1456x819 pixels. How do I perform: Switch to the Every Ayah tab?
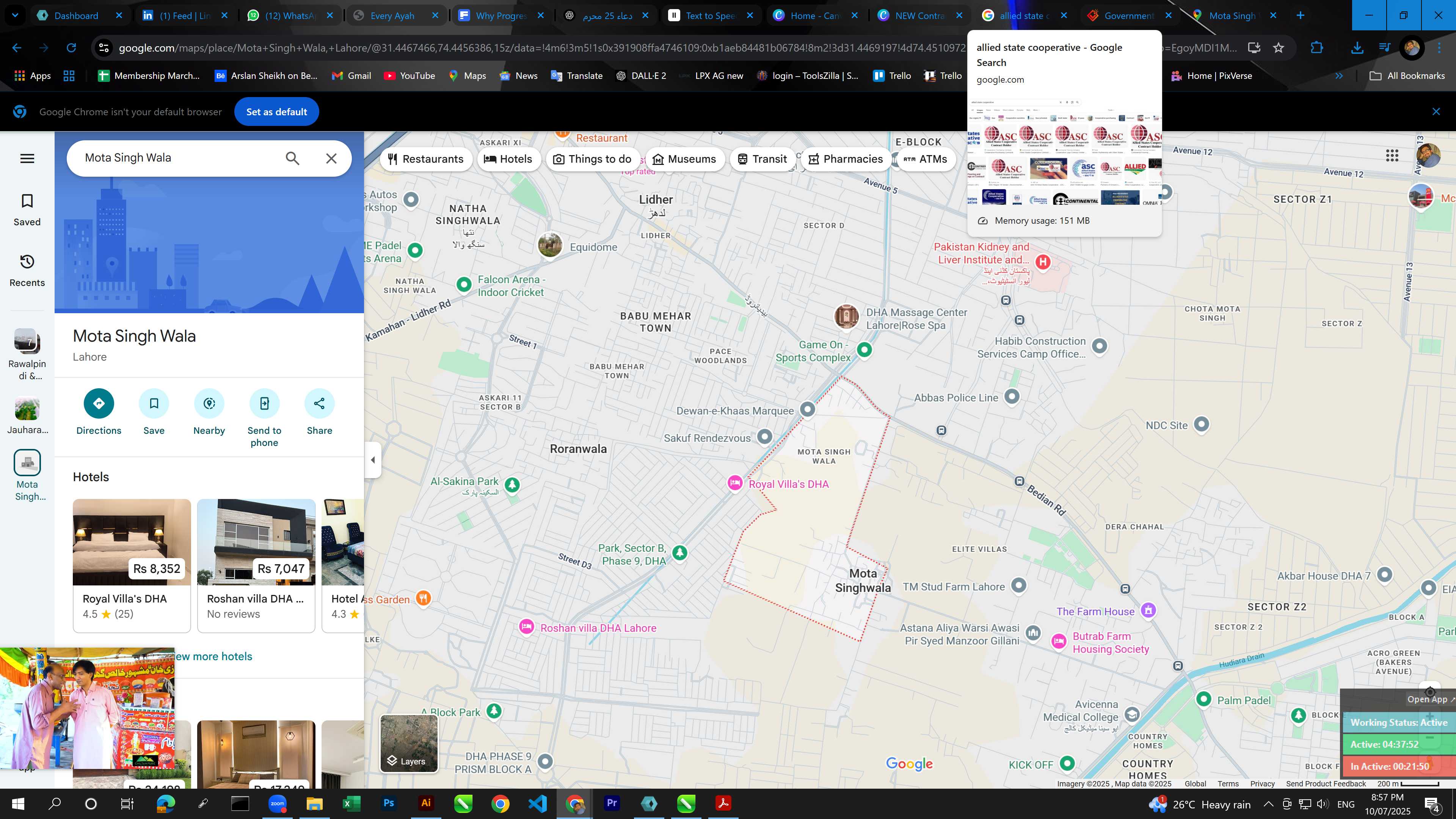(395, 15)
